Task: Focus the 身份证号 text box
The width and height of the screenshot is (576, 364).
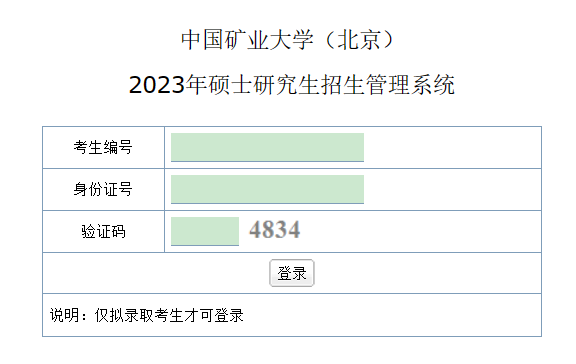Action: pyautogui.click(x=267, y=190)
